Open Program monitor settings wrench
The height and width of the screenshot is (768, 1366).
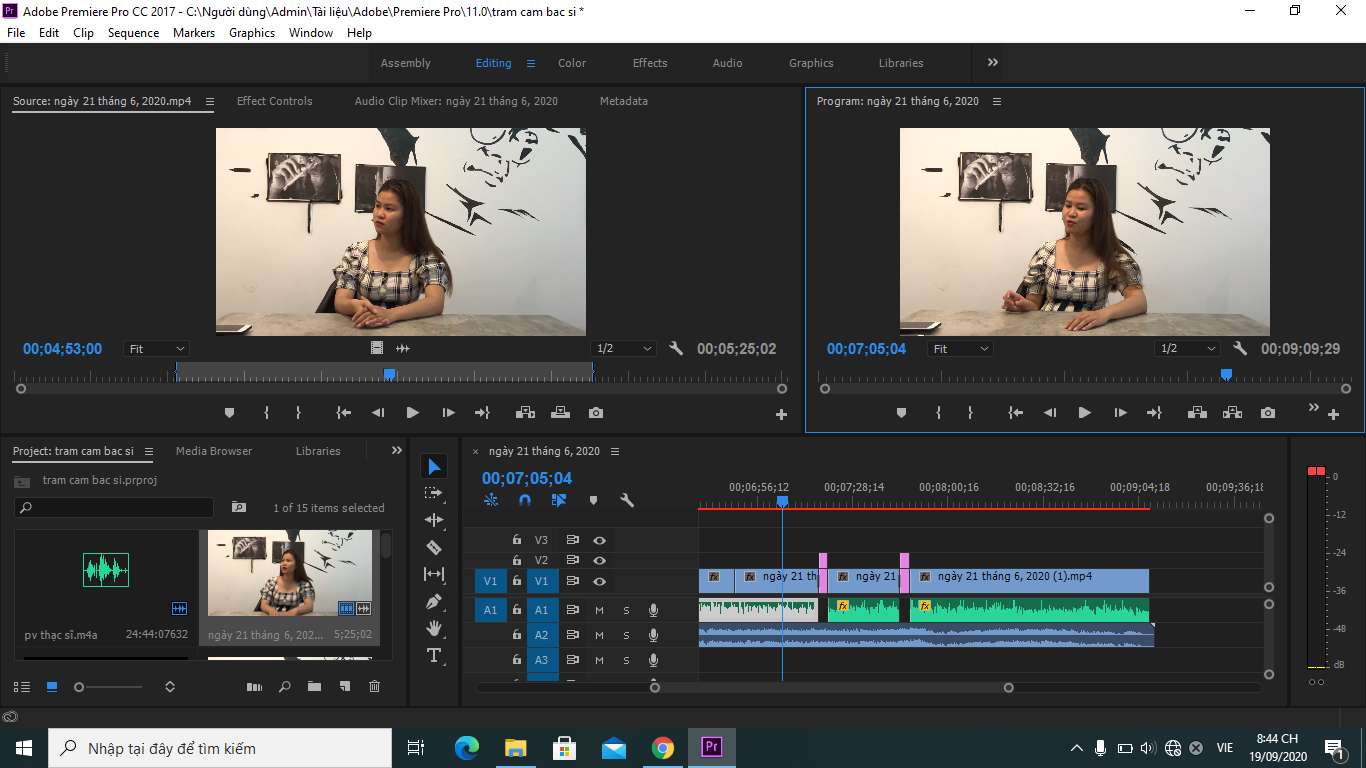tap(1240, 348)
